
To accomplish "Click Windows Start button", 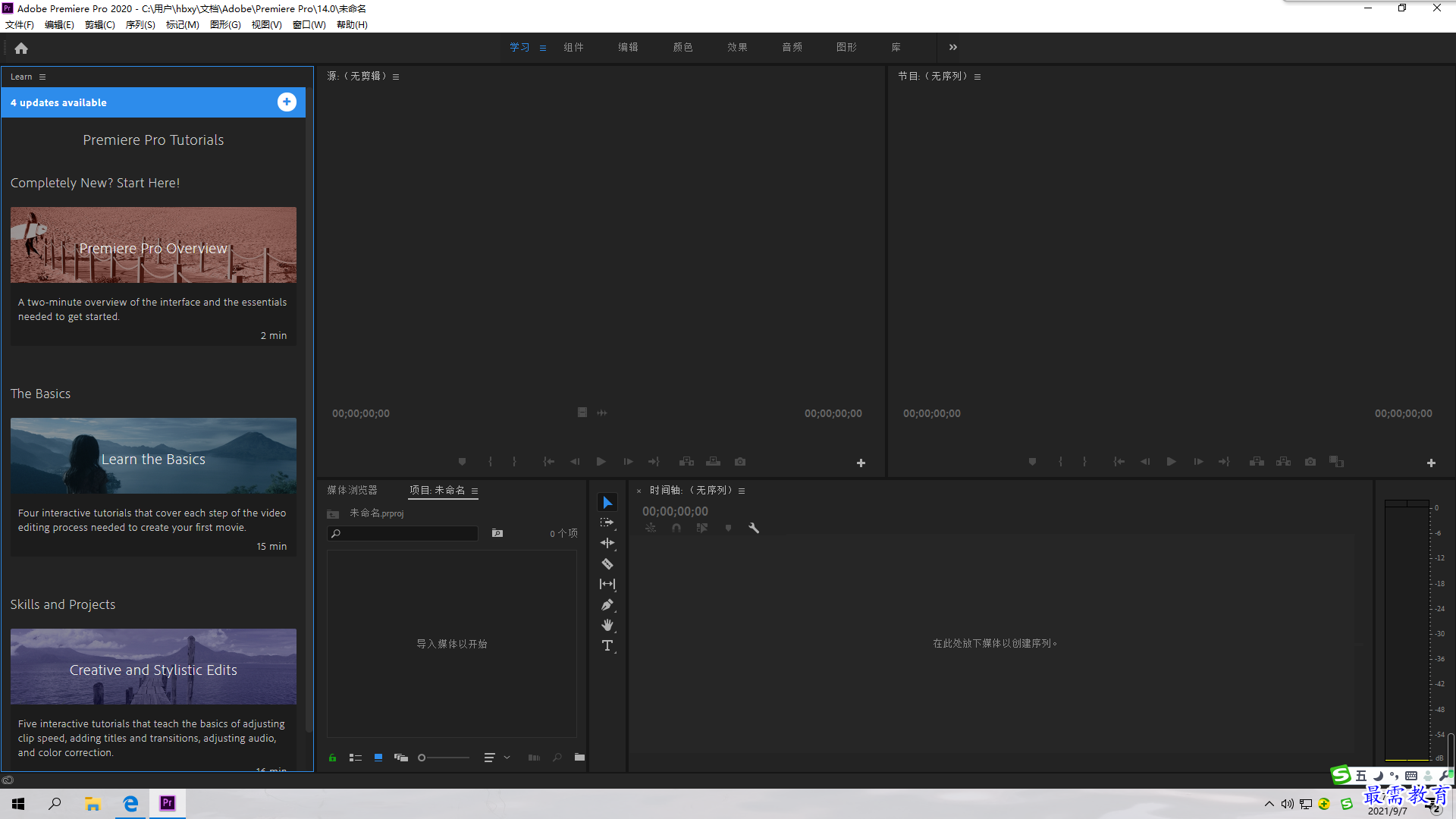I will pyautogui.click(x=18, y=803).
